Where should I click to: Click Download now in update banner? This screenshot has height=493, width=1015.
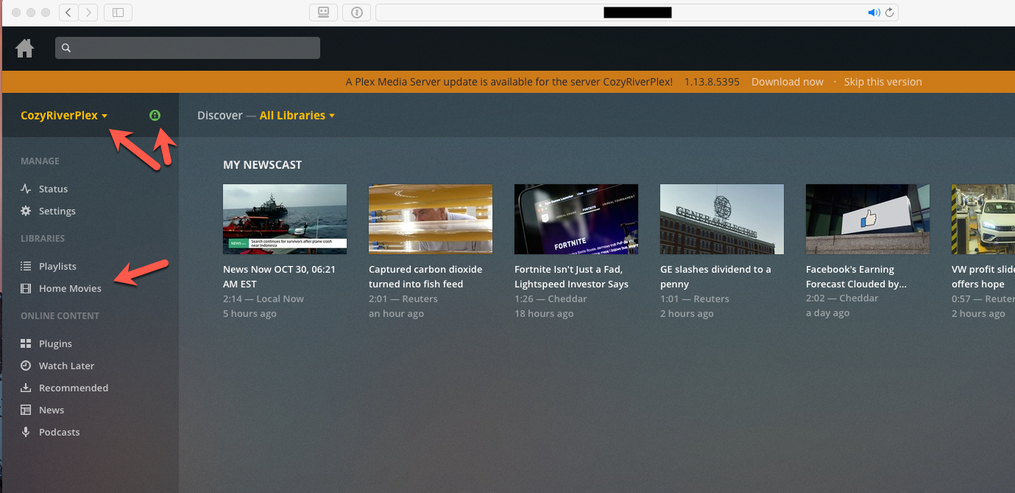(787, 82)
